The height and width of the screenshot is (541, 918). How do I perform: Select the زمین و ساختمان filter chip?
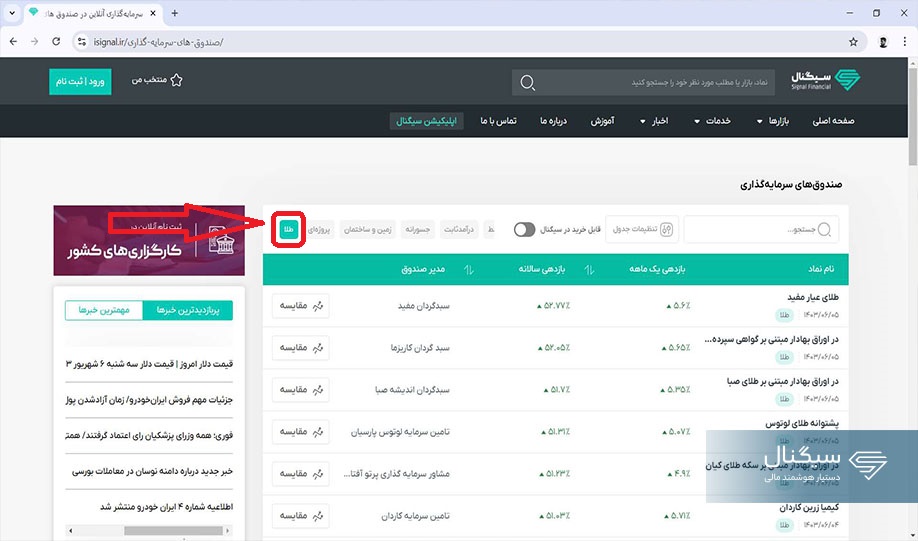[367, 230]
